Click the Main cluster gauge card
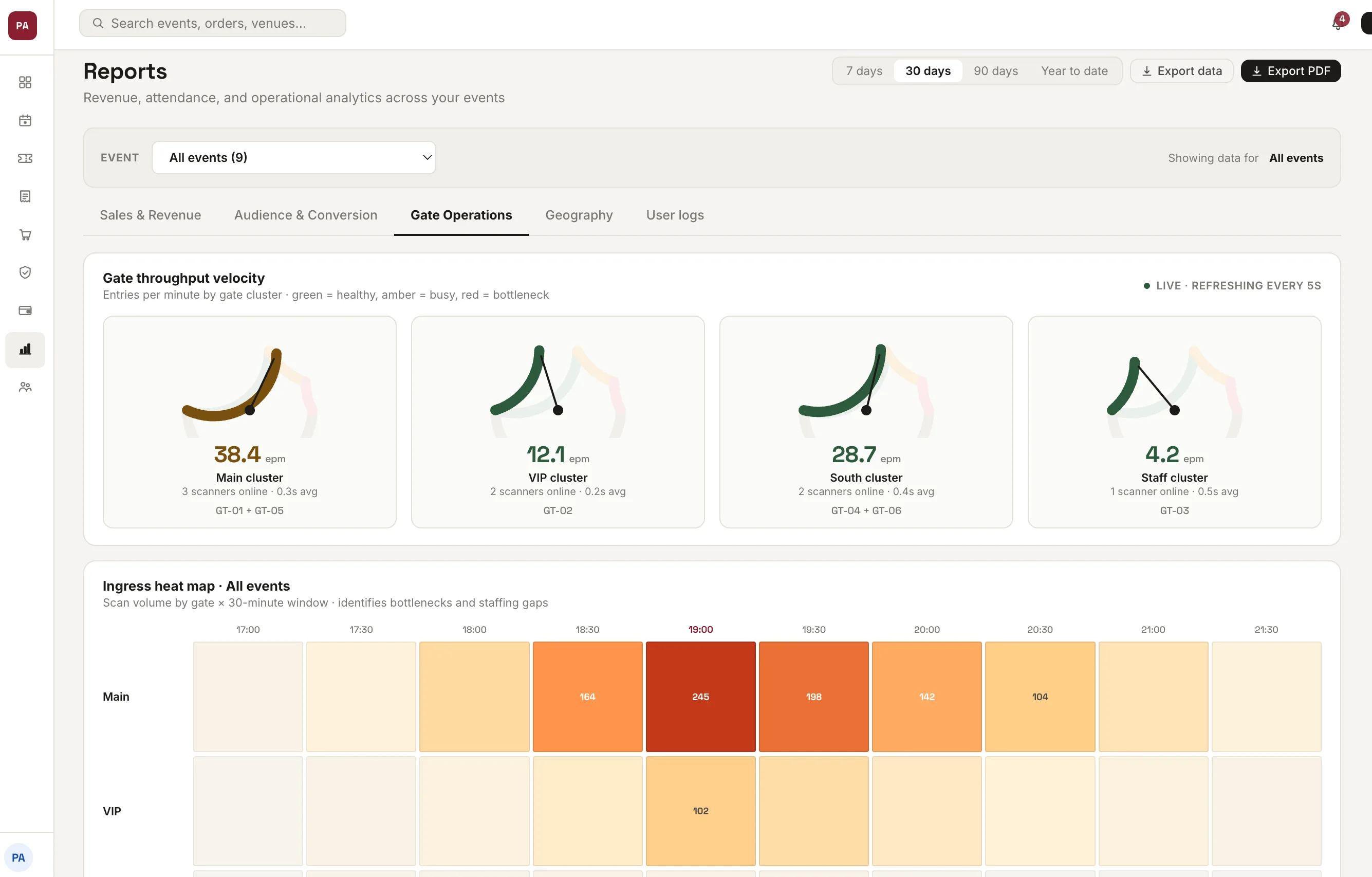The width and height of the screenshot is (1372, 877). (250, 422)
